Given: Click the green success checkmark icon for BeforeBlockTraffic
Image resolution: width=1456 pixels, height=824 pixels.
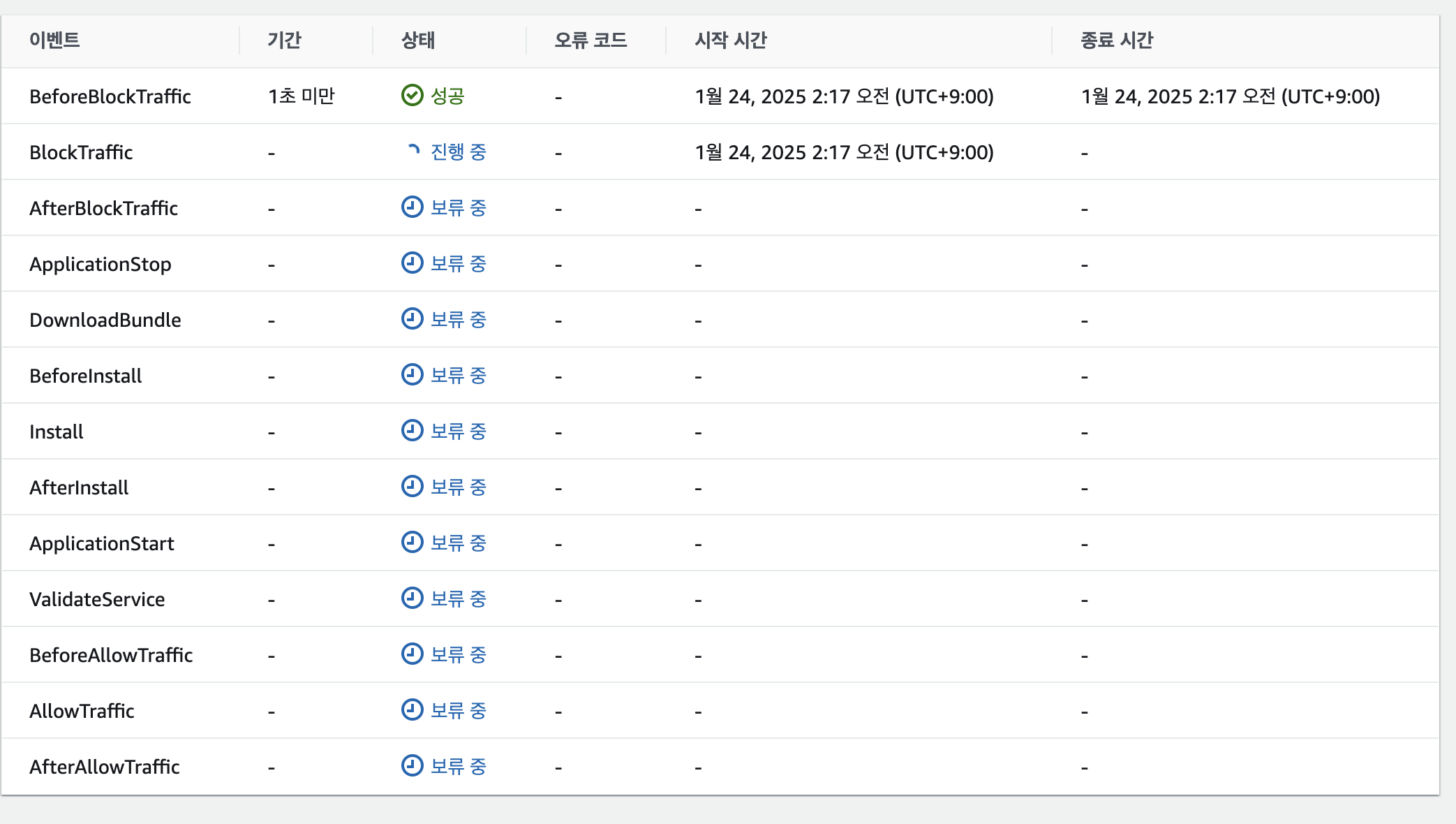Looking at the screenshot, I should click(x=412, y=95).
